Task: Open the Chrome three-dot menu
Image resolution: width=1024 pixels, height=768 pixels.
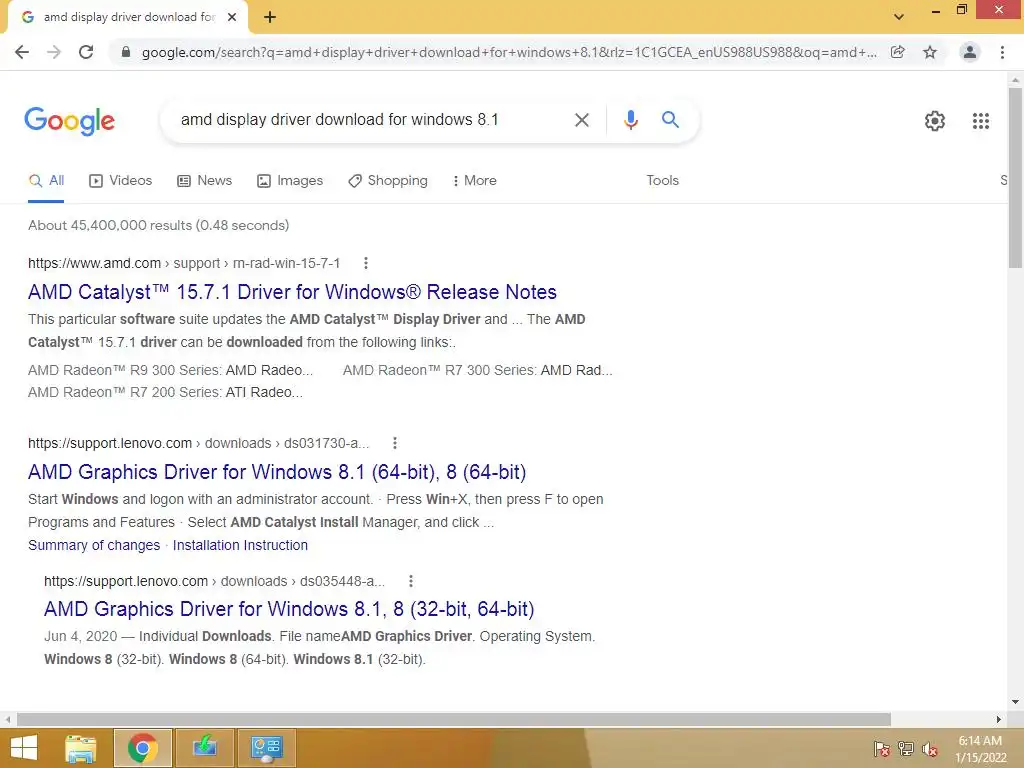Action: pos(1002,52)
